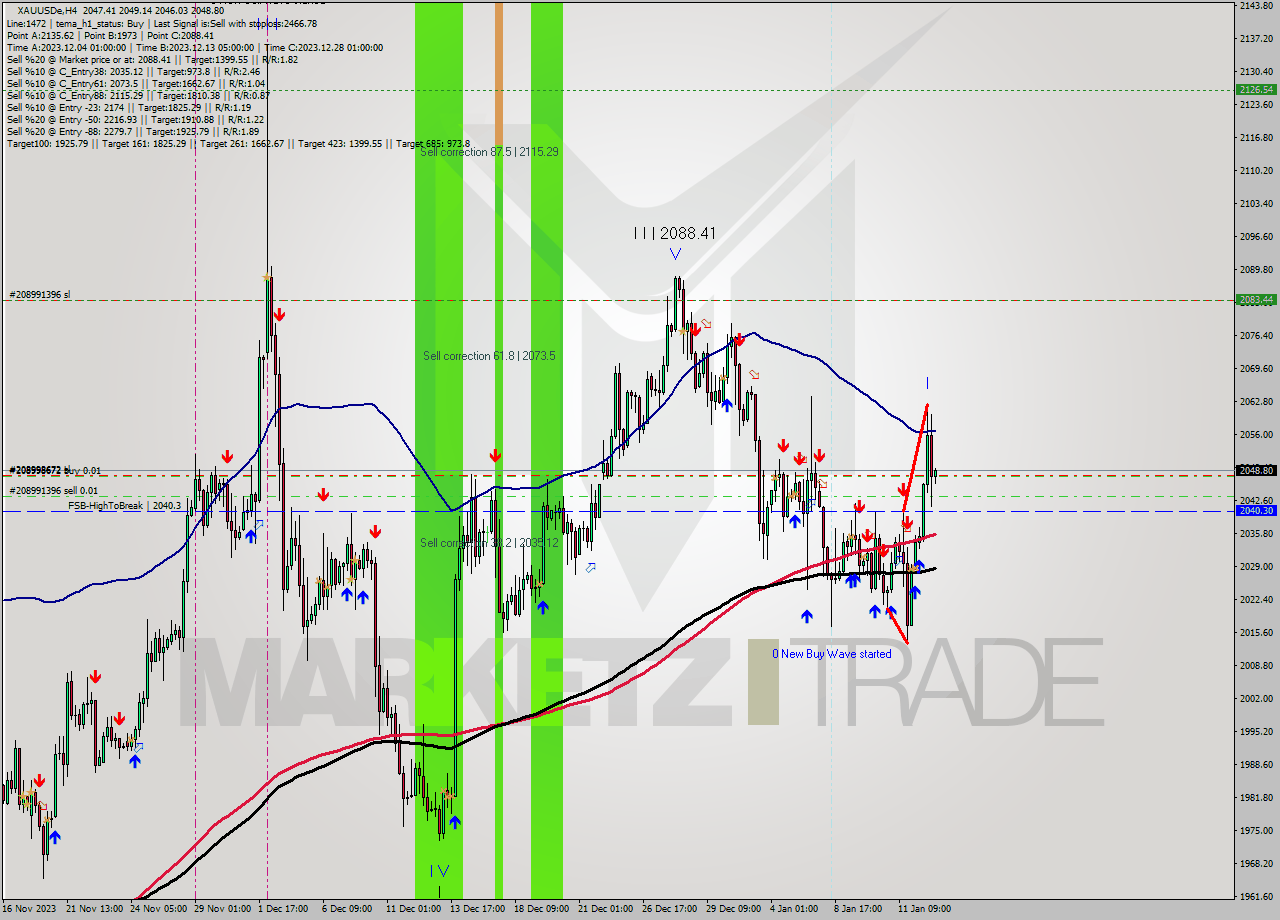Select the 2048.80 current price tag
The height and width of the screenshot is (920, 1280).
click(x=1256, y=469)
